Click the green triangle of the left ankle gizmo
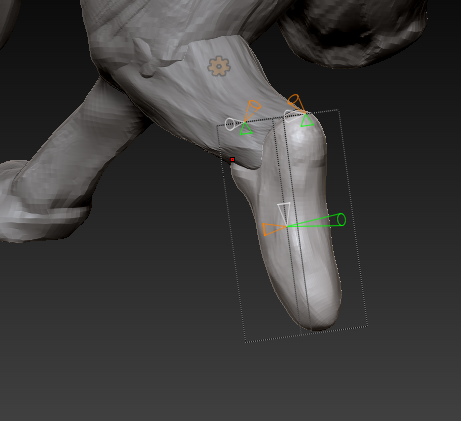The height and width of the screenshot is (421, 461). [246, 129]
